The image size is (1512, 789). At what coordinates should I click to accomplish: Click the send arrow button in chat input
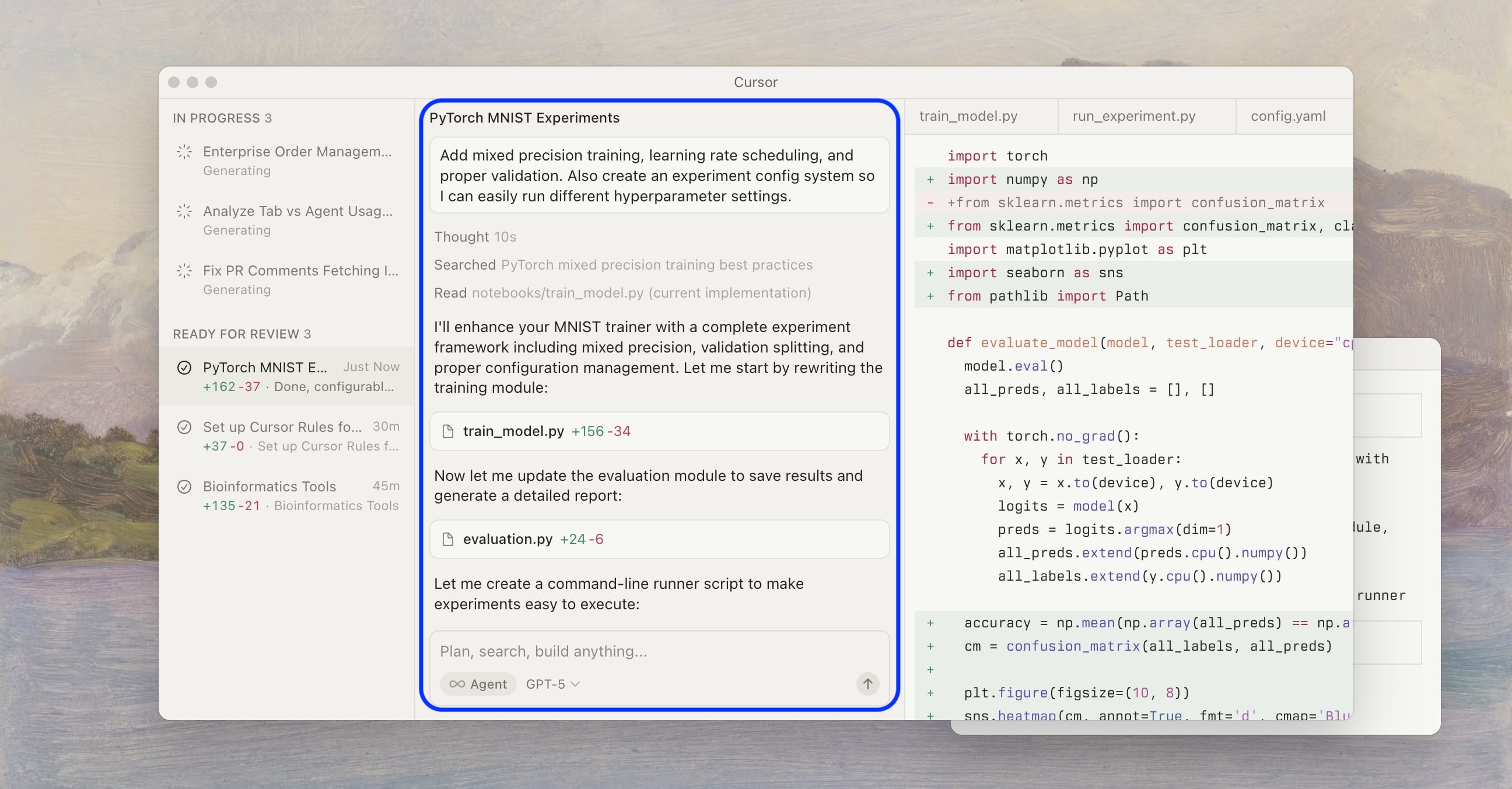point(867,683)
